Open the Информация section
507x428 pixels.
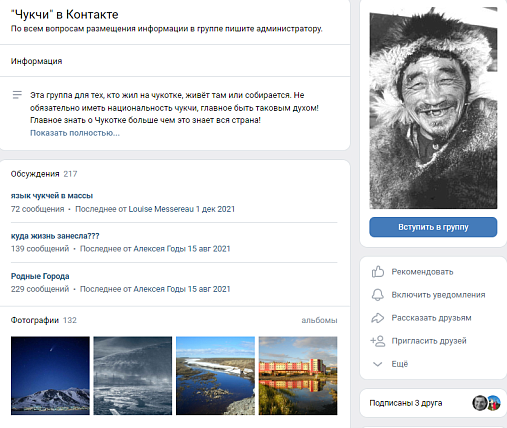click(x=36, y=61)
